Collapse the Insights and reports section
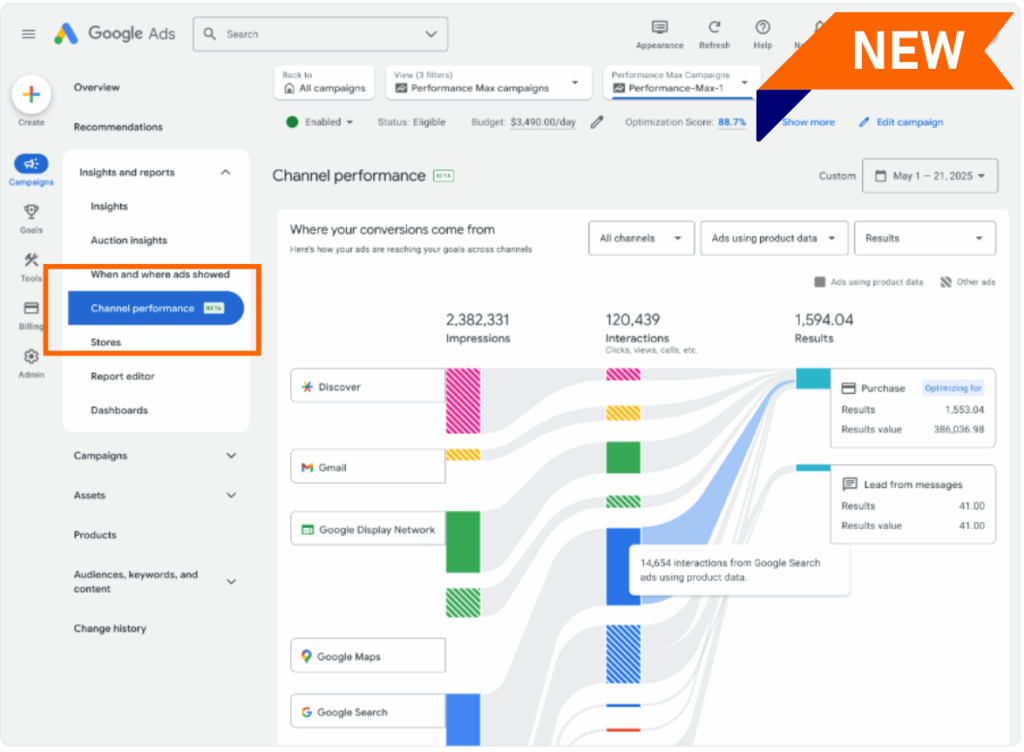The width and height of the screenshot is (1024, 752). [225, 172]
